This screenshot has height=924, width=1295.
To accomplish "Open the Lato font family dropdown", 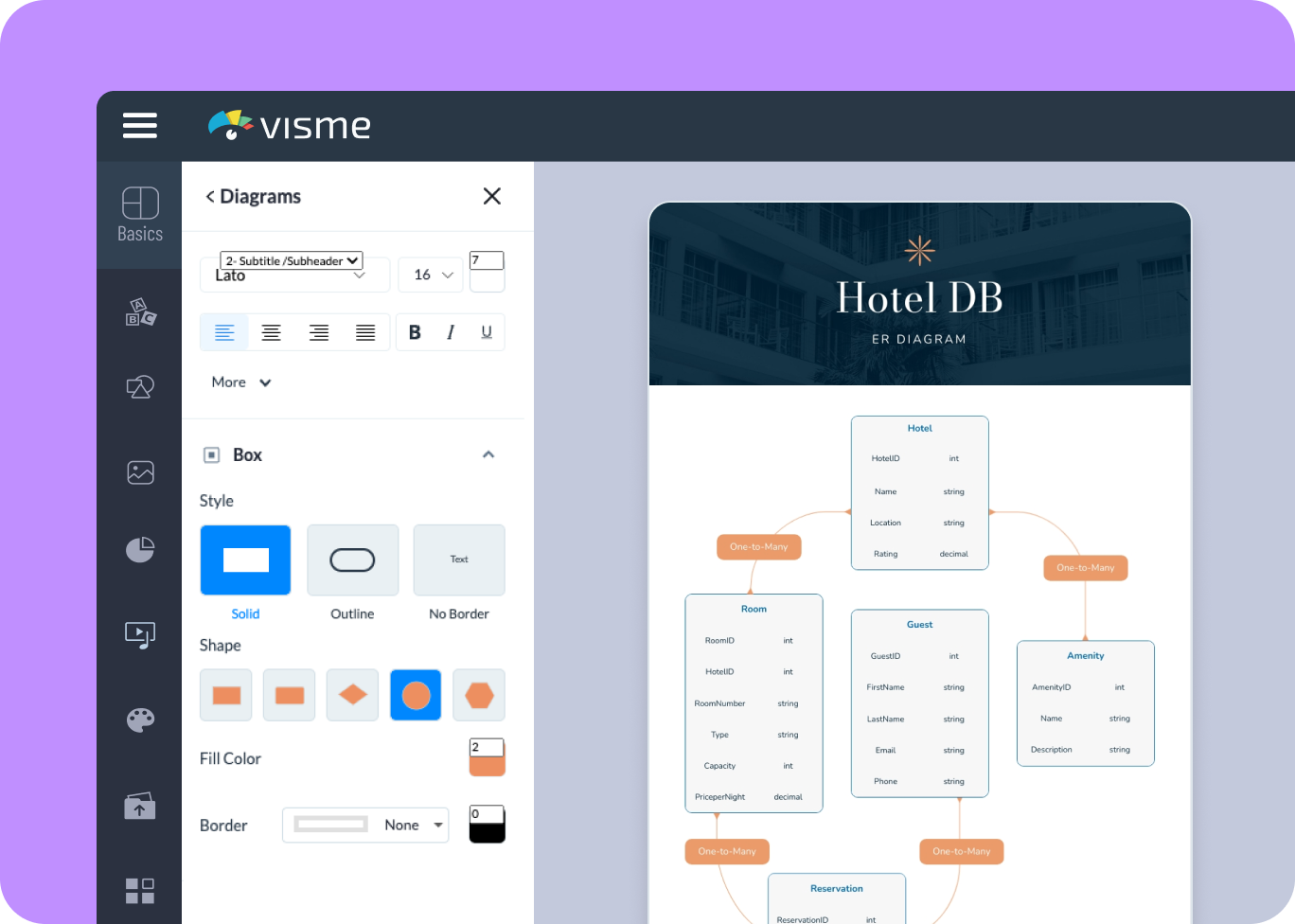I will (294, 275).
